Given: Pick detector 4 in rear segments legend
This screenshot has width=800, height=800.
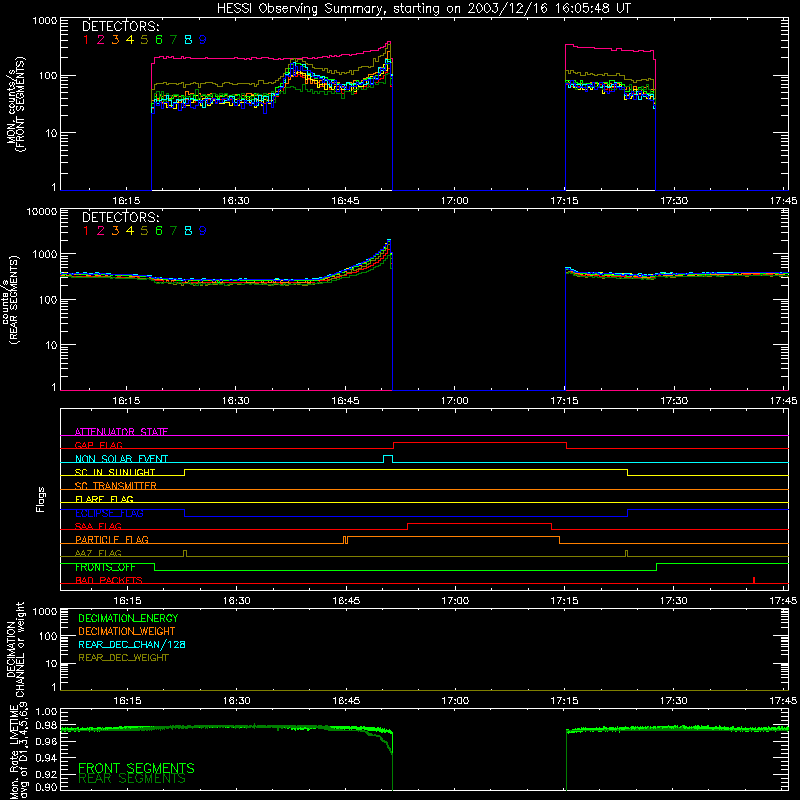Looking at the screenshot, I should click(x=130, y=231).
